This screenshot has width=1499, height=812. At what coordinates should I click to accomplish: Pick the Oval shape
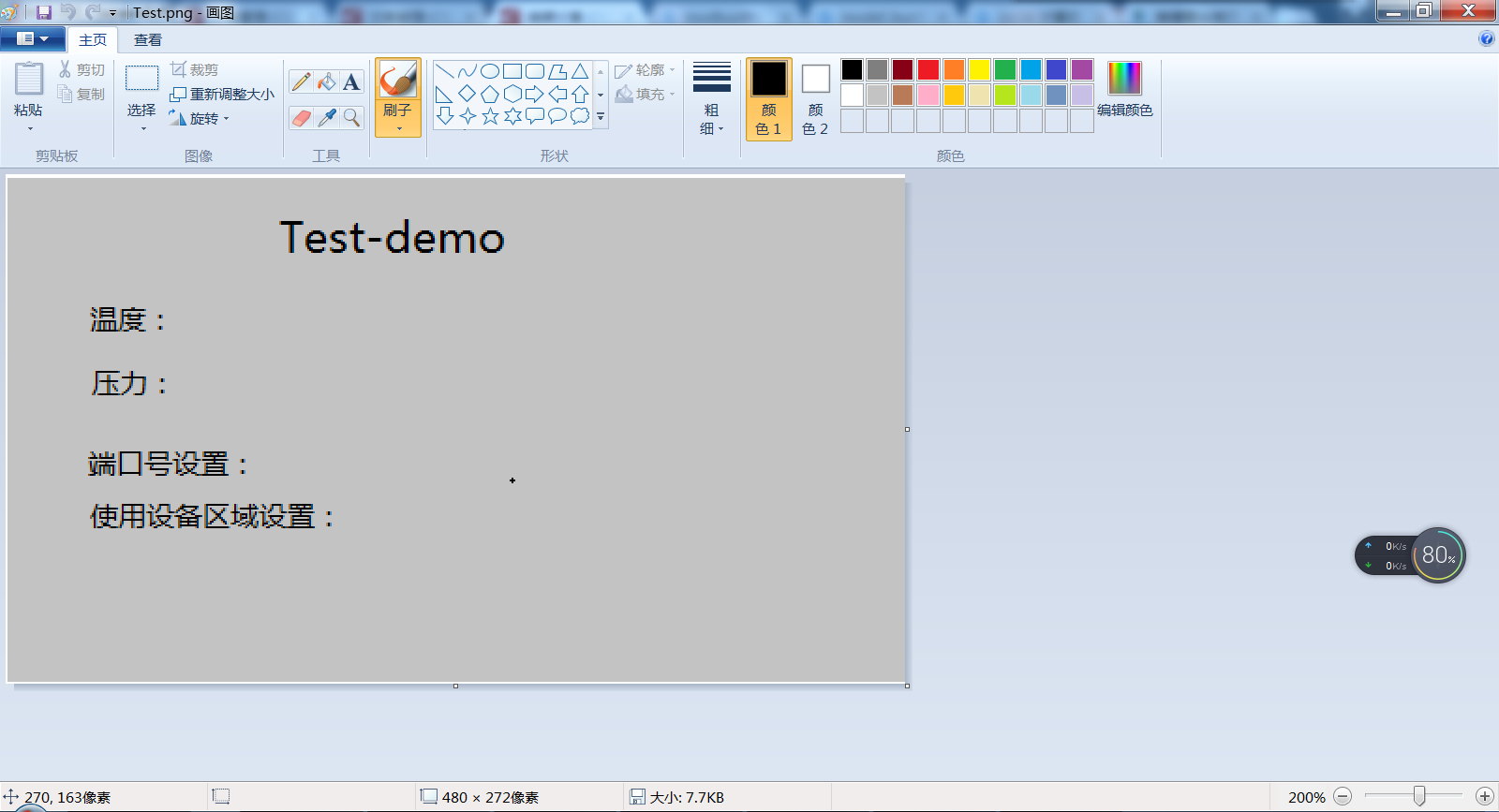[x=490, y=71]
